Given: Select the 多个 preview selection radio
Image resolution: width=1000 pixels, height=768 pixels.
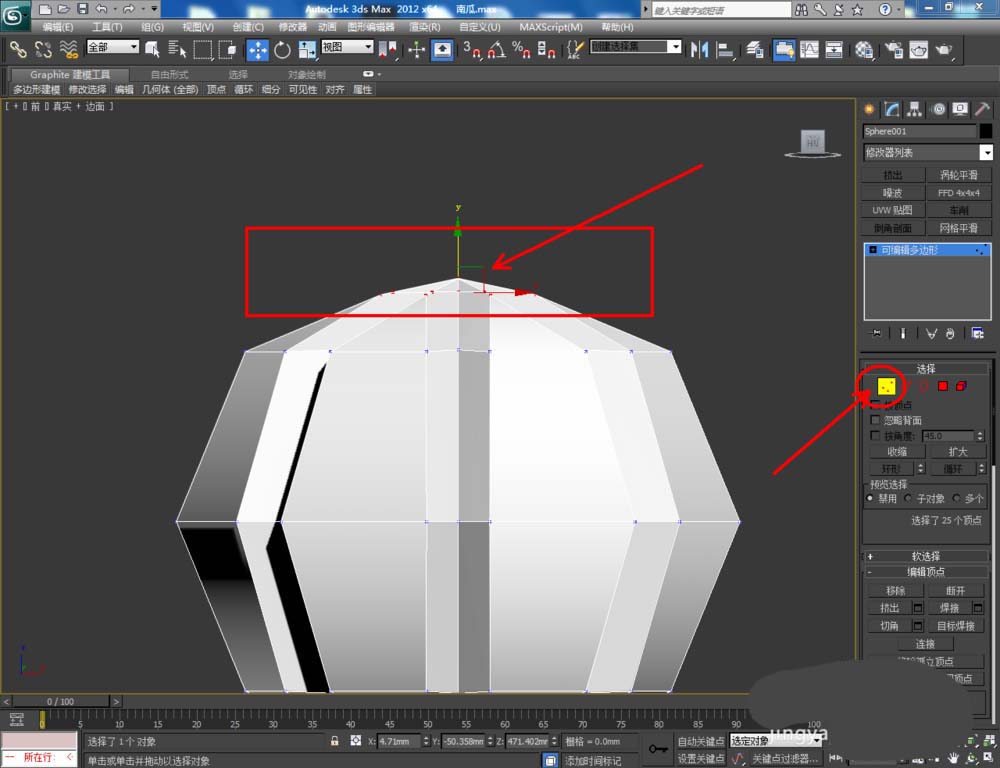Looking at the screenshot, I should tap(956, 498).
